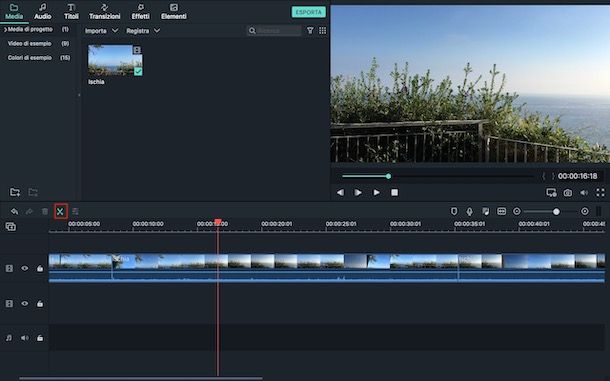Click the timeline zoom slider knob
Image resolution: width=610 pixels, height=381 pixels.
click(556, 211)
